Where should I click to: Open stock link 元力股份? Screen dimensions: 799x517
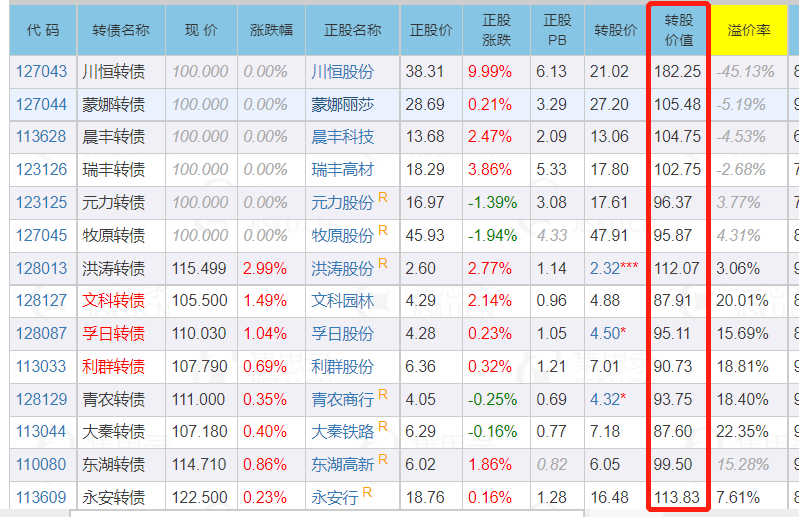click(343, 203)
